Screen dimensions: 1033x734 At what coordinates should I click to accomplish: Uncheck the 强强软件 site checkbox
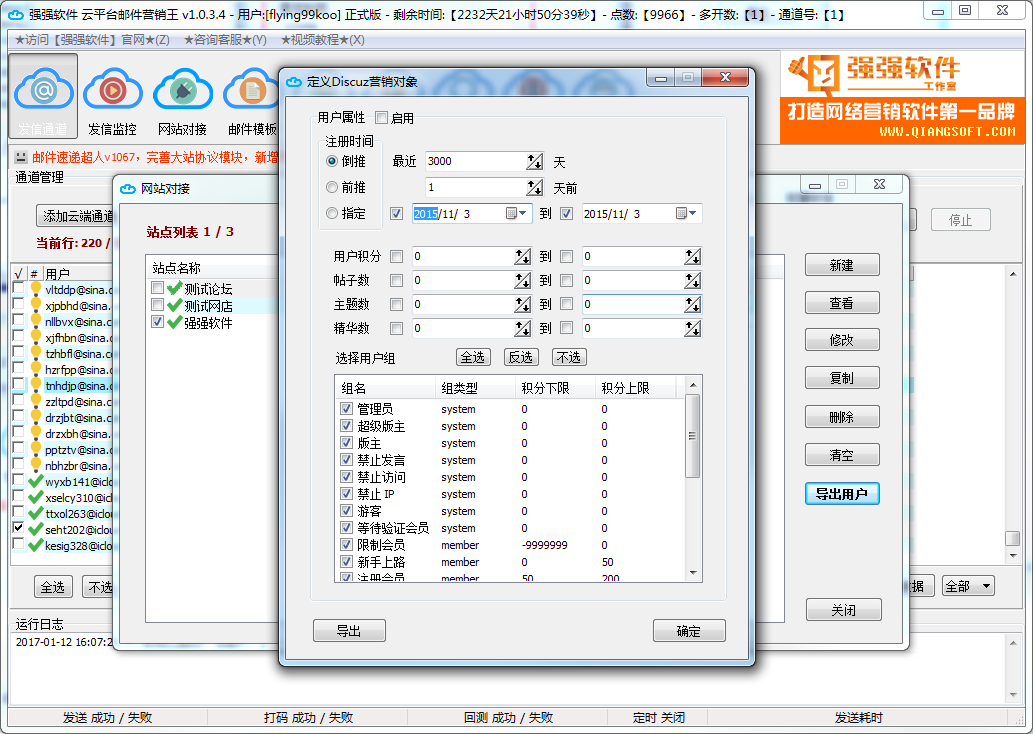(x=157, y=322)
